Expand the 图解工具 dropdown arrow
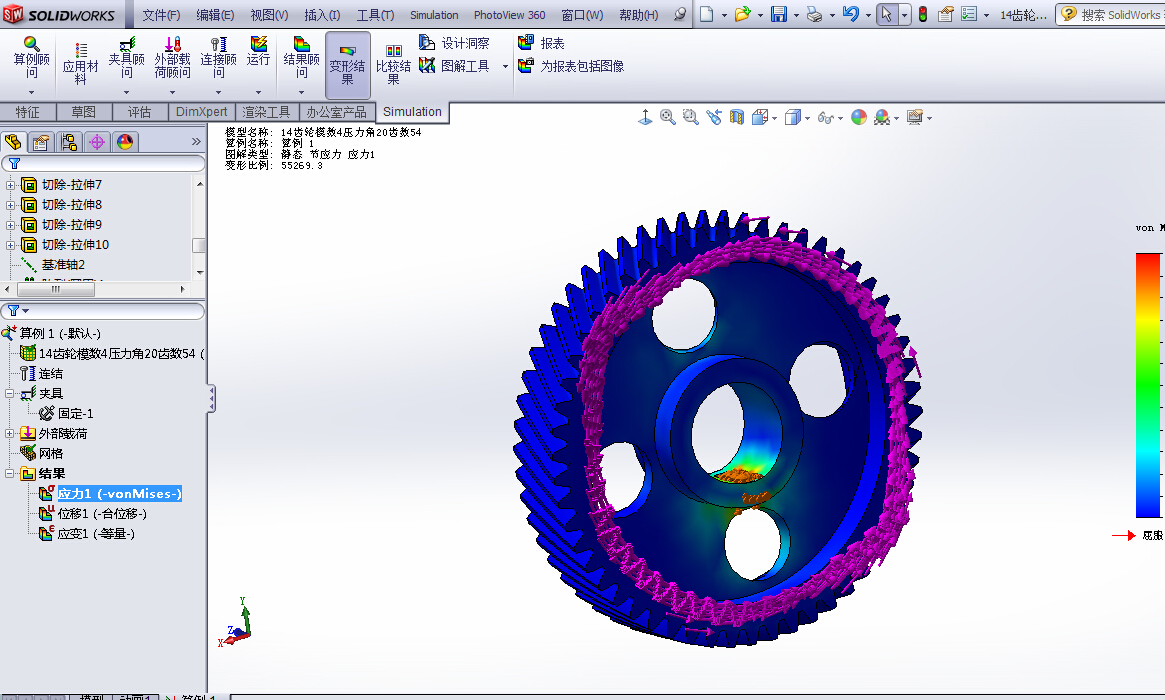Viewport: 1165px width, 700px height. click(x=505, y=66)
